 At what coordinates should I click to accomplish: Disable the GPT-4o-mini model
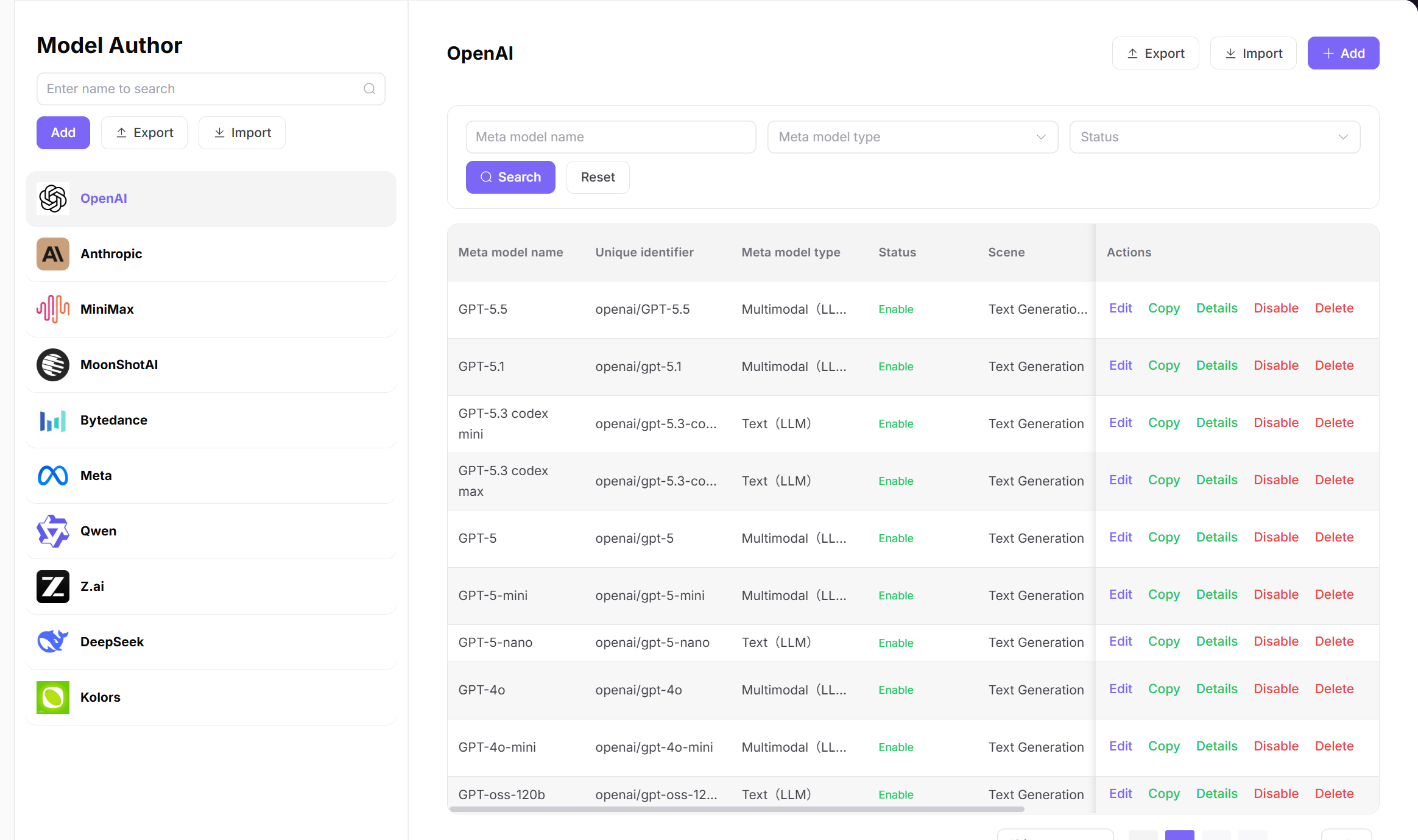1276,746
